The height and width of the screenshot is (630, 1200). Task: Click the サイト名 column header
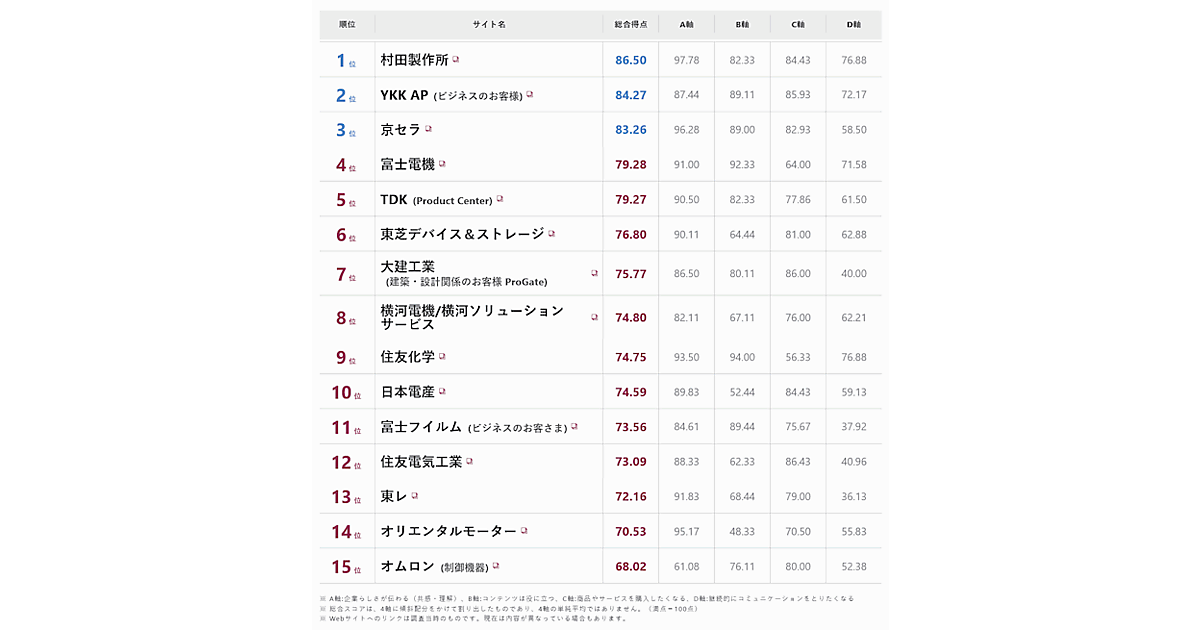pyautogui.click(x=489, y=24)
